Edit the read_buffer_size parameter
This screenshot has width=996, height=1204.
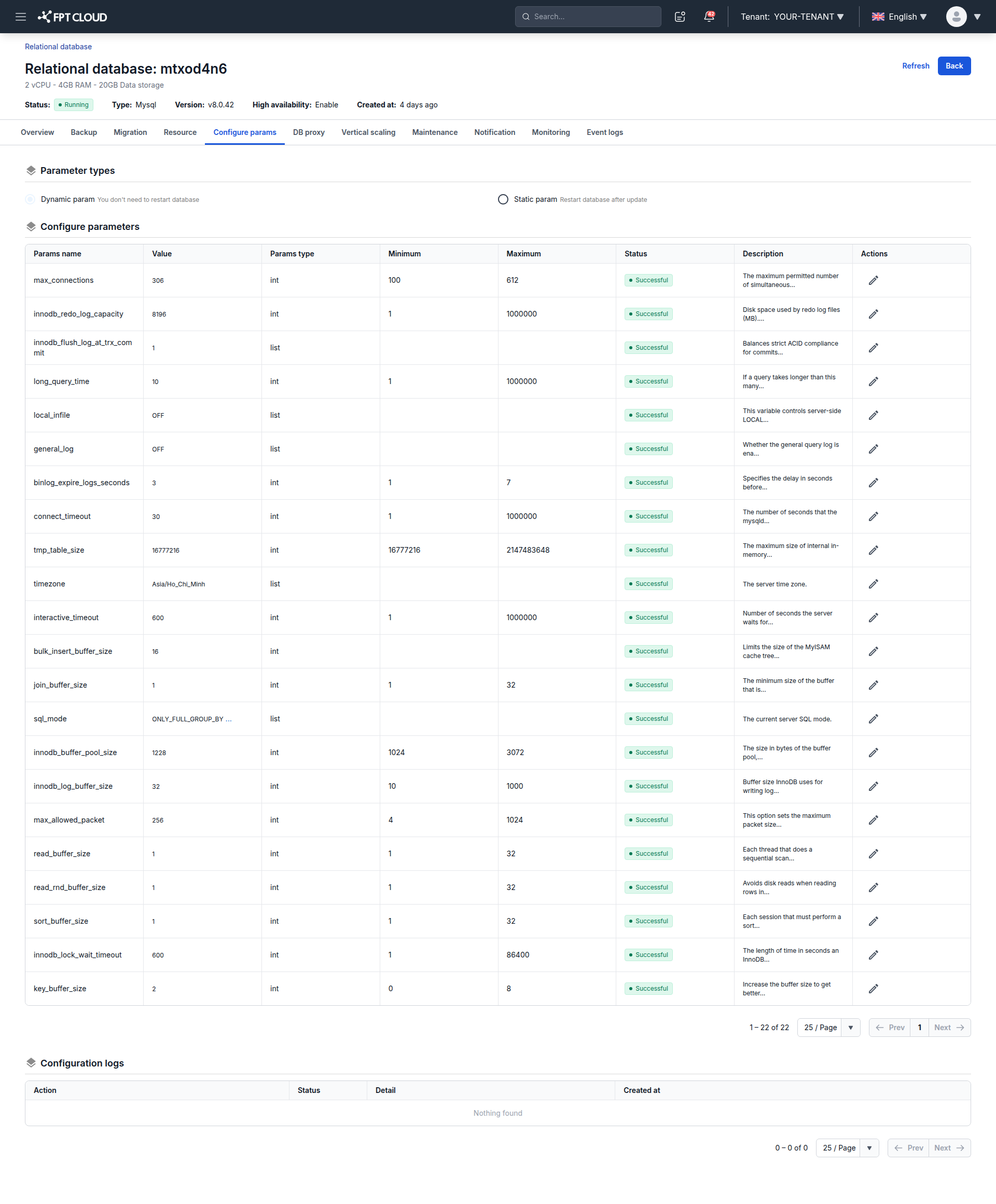tap(873, 854)
